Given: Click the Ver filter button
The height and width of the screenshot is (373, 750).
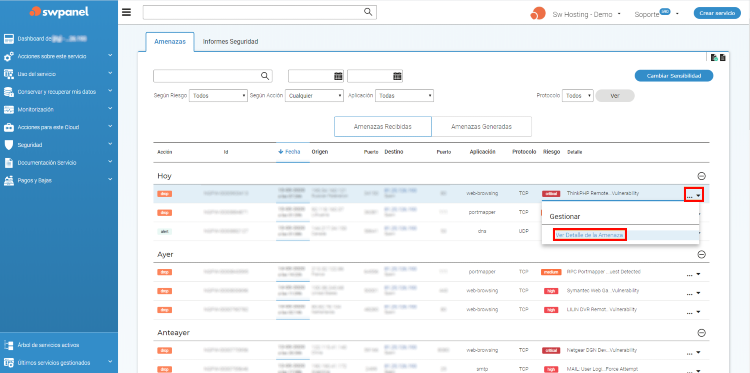Looking at the screenshot, I should click(615, 96).
